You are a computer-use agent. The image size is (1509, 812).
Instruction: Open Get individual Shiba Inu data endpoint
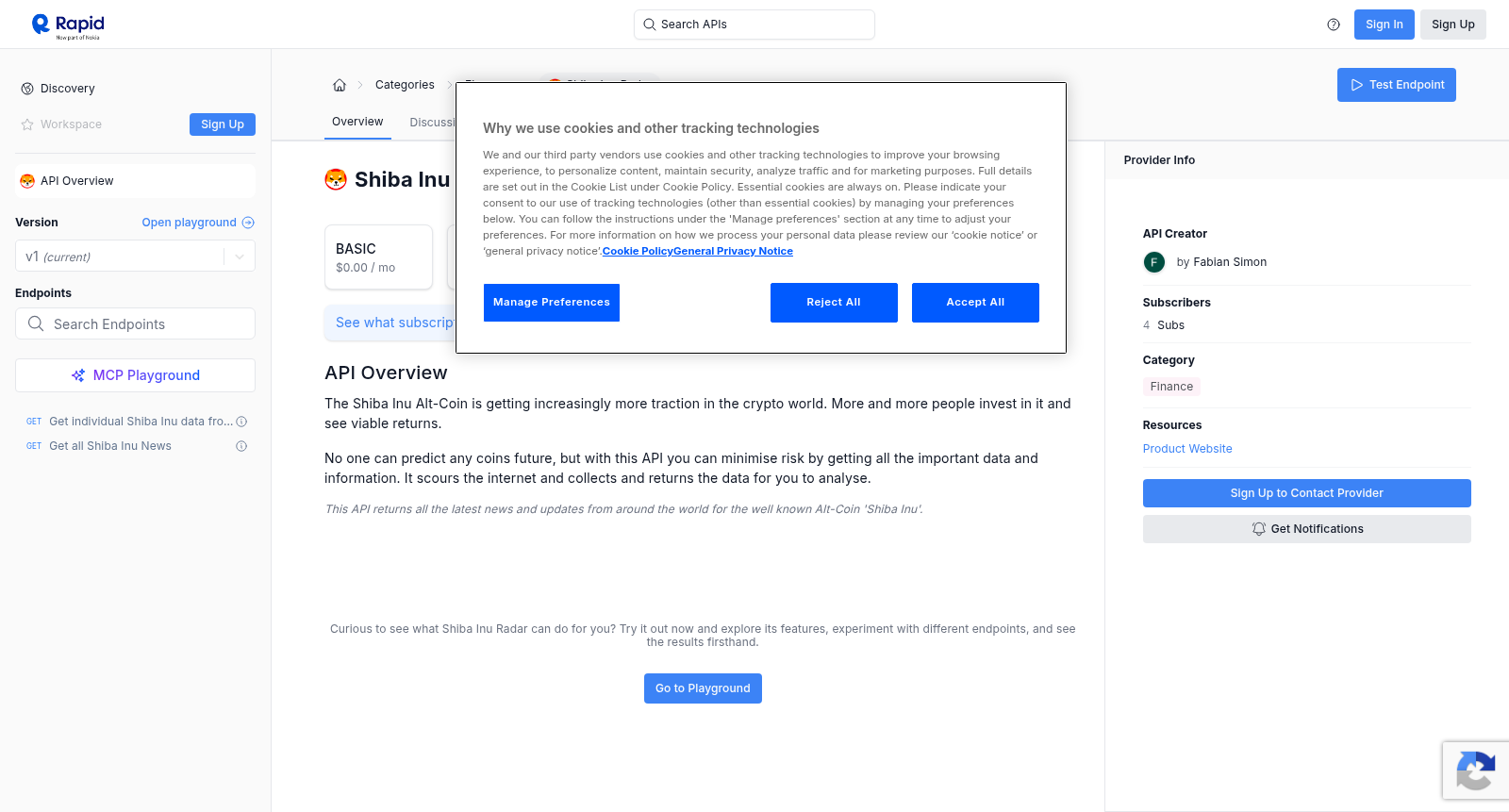141,422
